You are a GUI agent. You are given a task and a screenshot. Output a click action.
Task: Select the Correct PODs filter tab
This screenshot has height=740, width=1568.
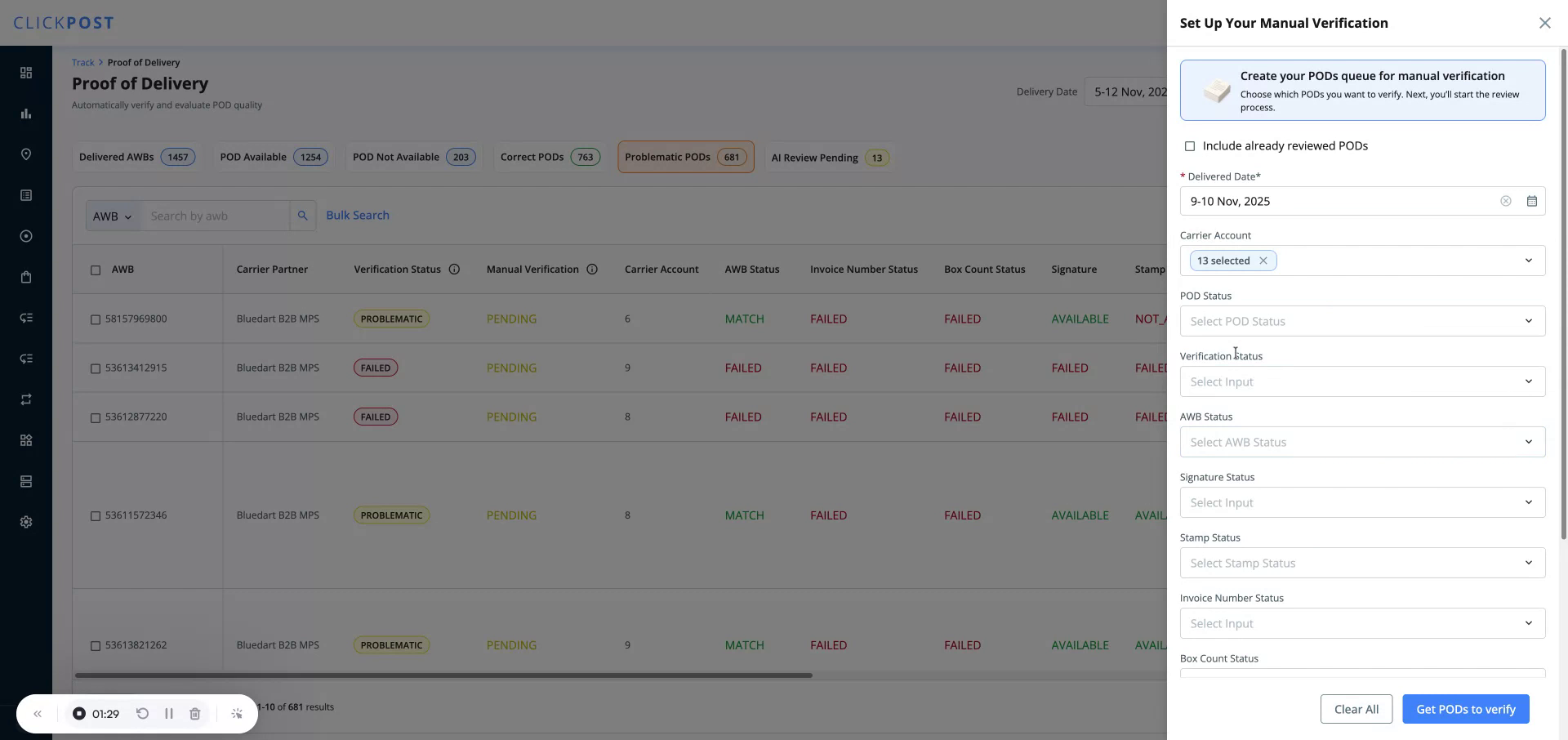tap(549, 157)
